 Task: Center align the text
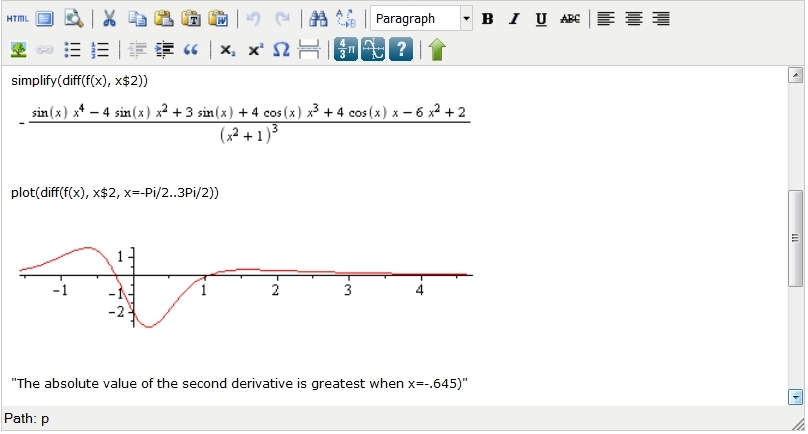pyautogui.click(x=633, y=18)
